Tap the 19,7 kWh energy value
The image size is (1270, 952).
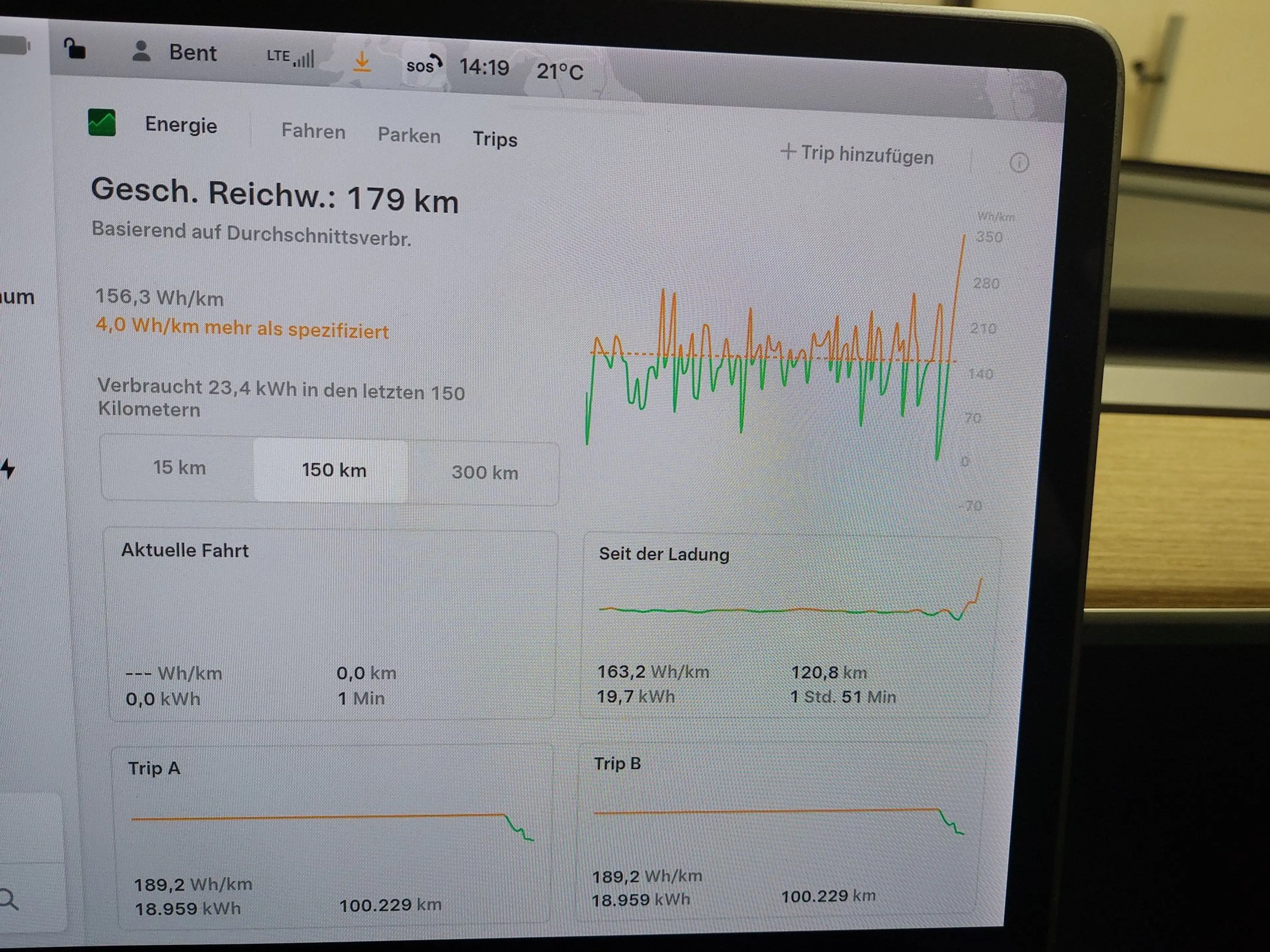(x=636, y=696)
